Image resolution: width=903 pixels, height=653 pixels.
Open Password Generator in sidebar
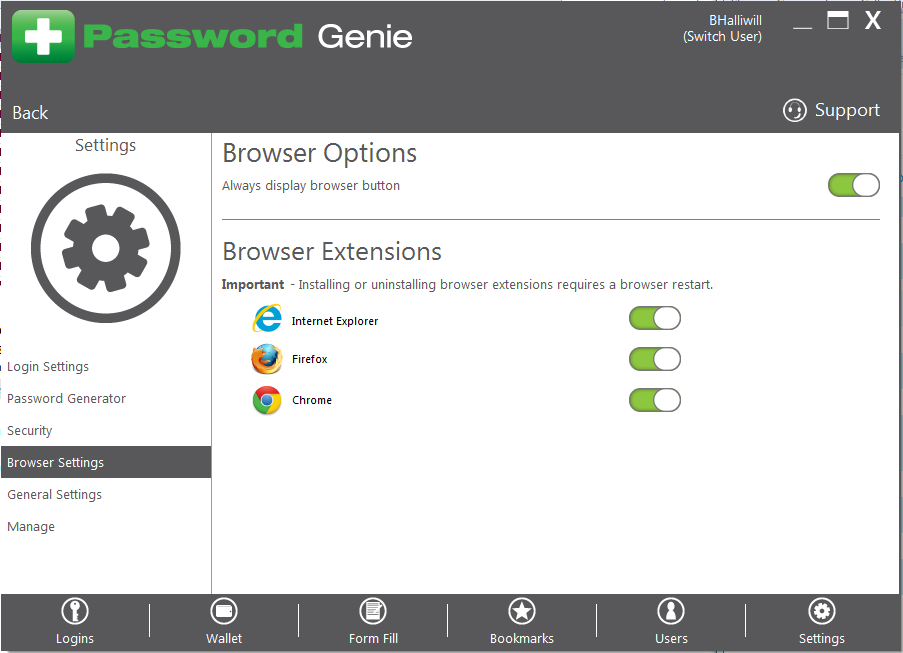point(106,398)
